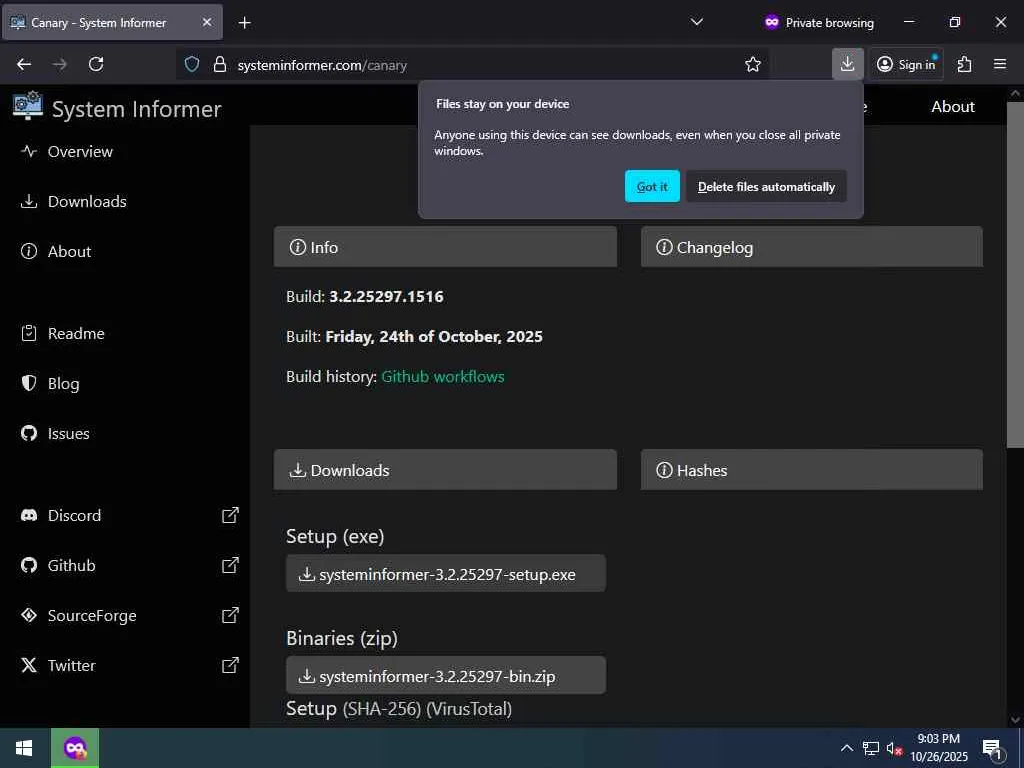Image resolution: width=1024 pixels, height=768 pixels.
Task: Click the Hashes panel header
Action: click(812, 470)
